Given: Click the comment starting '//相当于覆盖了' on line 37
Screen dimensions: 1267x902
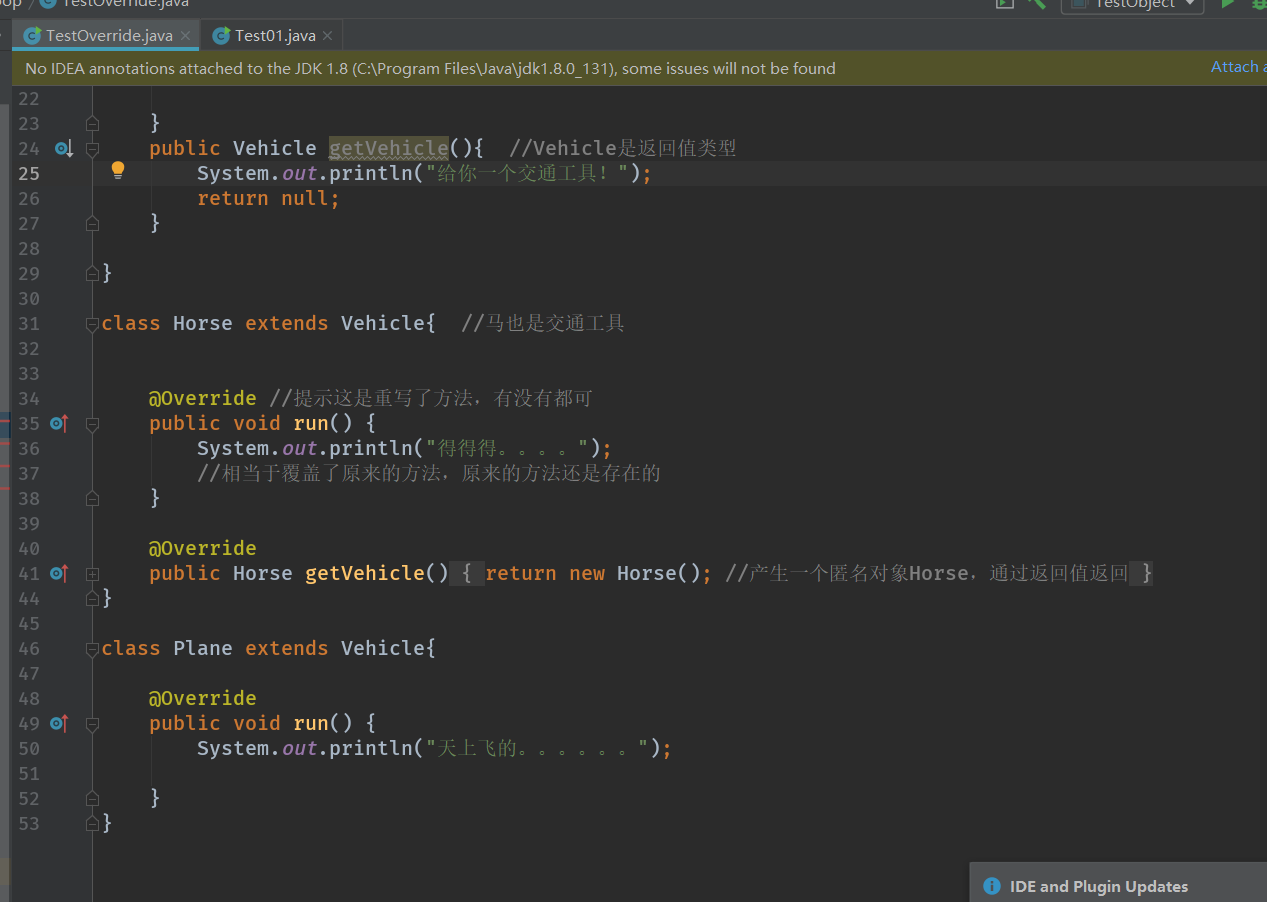Looking at the screenshot, I should (429, 474).
